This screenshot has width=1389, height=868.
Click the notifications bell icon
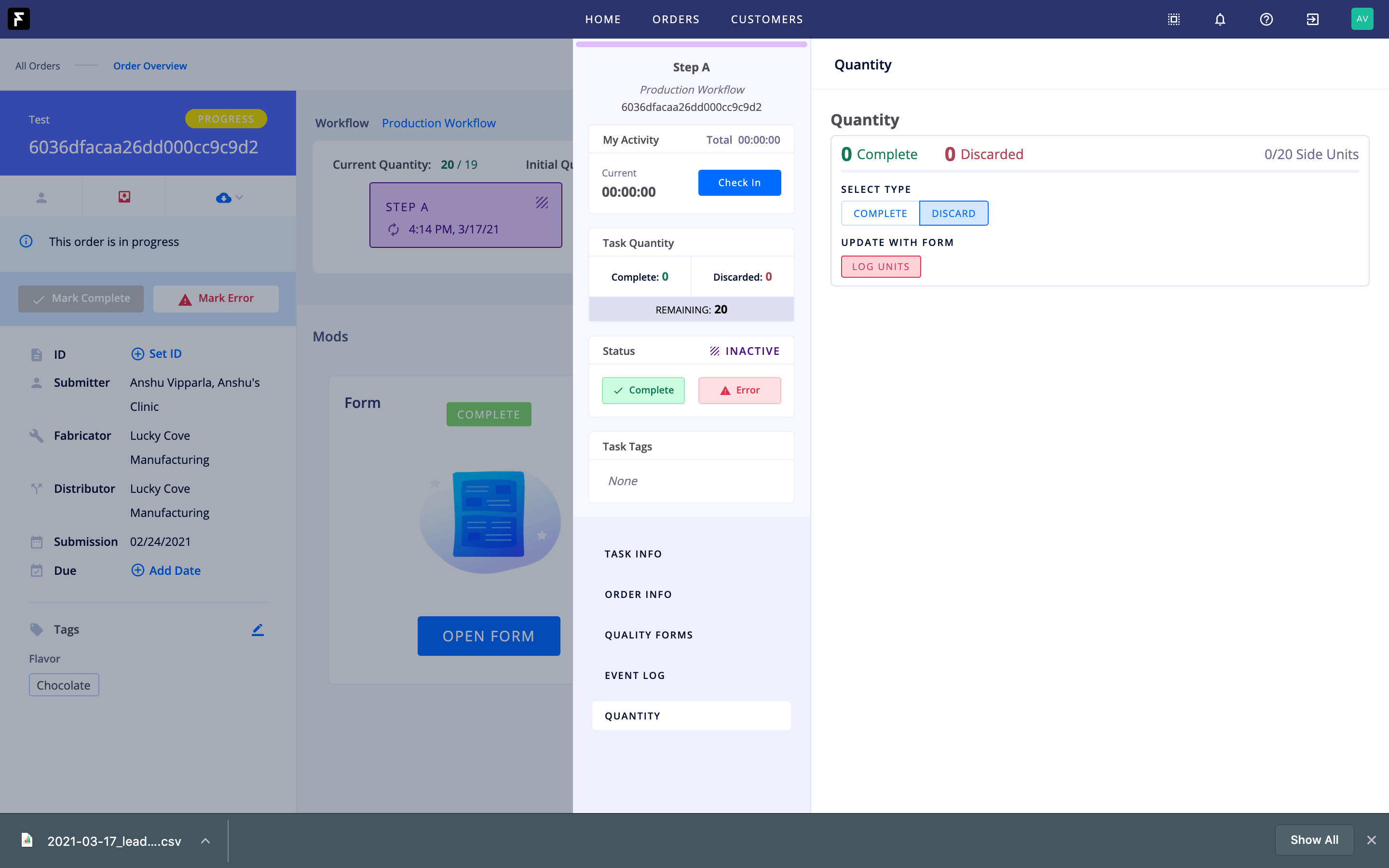pyautogui.click(x=1220, y=19)
